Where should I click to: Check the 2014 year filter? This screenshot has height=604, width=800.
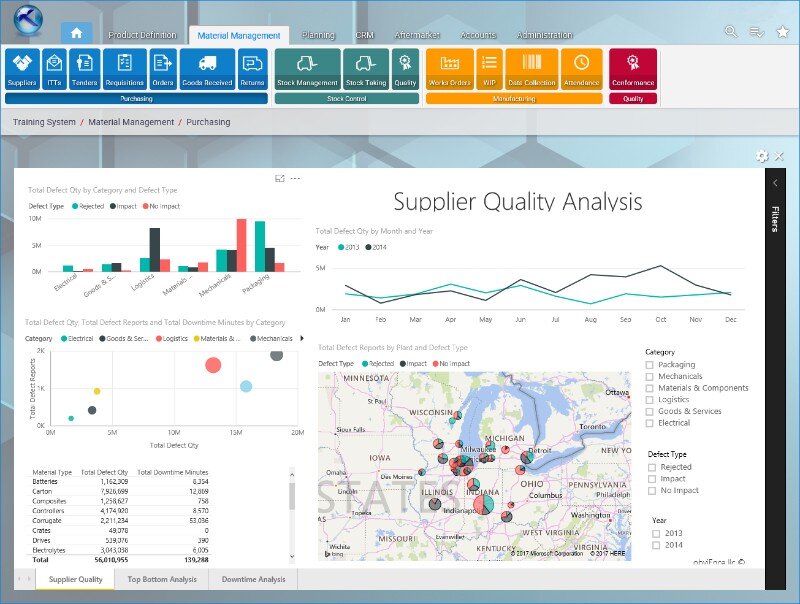[x=656, y=545]
